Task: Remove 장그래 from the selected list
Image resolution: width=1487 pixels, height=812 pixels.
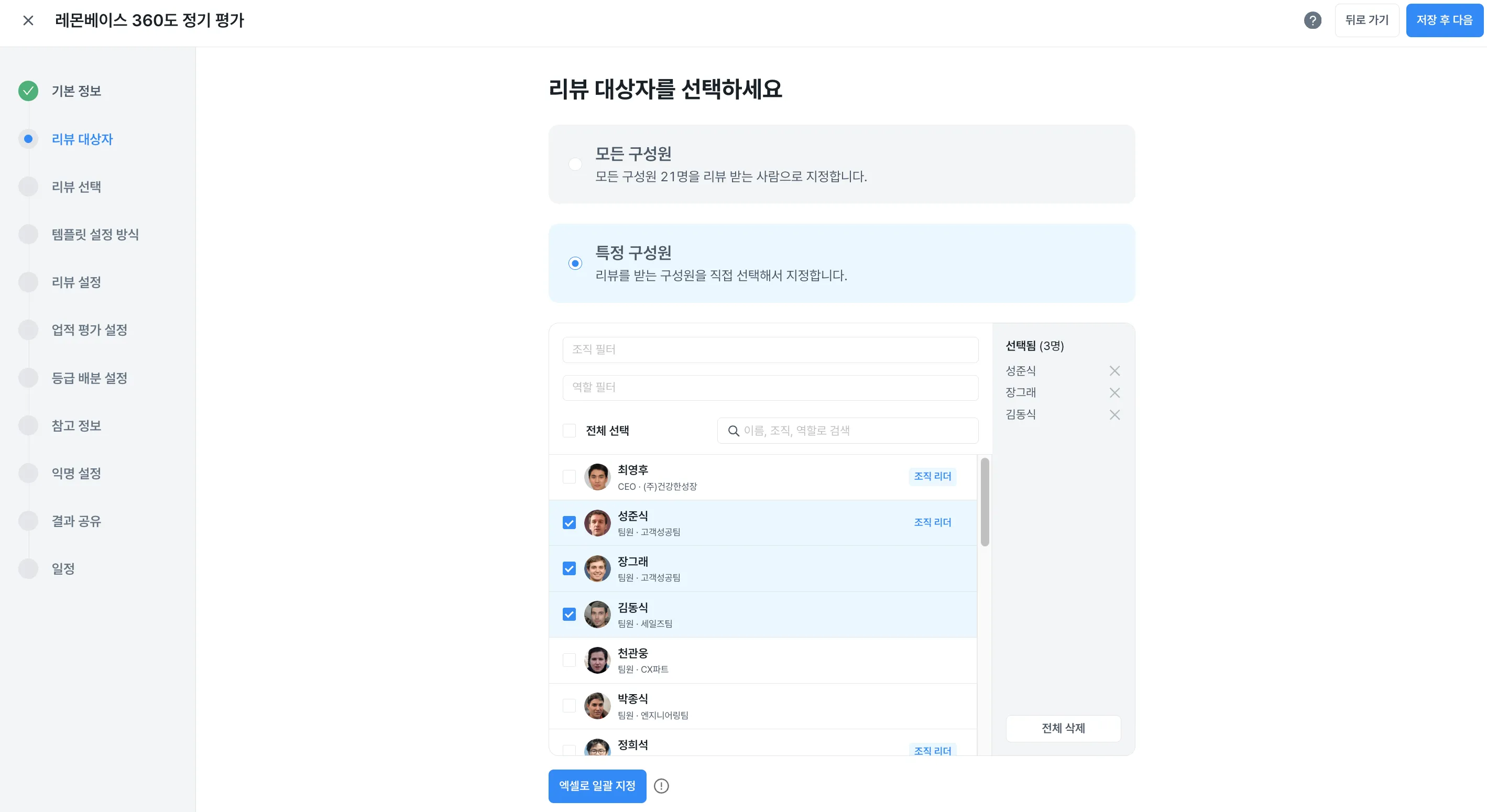Action: coord(1114,392)
